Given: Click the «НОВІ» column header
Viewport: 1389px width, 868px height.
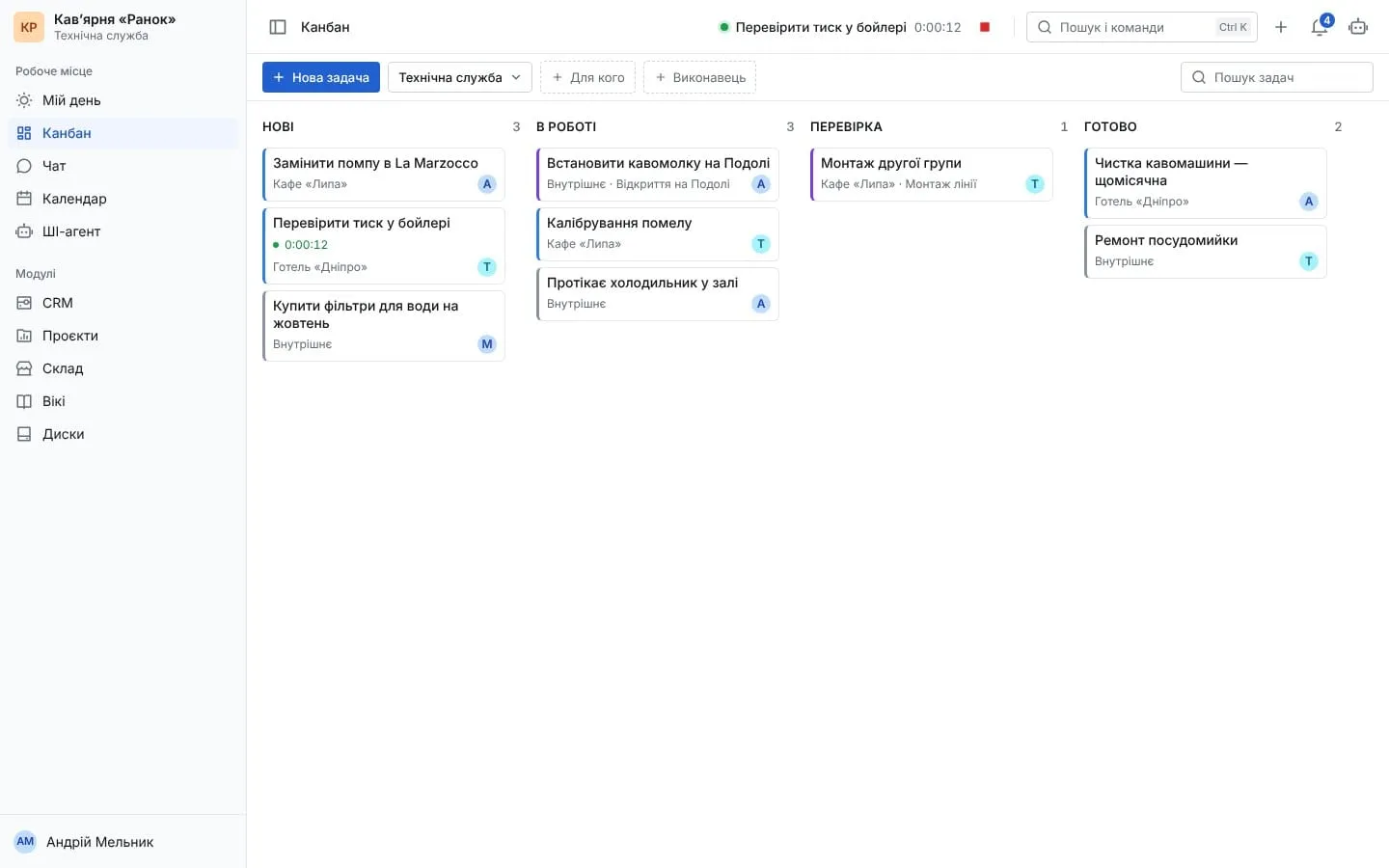Looking at the screenshot, I should click(278, 126).
